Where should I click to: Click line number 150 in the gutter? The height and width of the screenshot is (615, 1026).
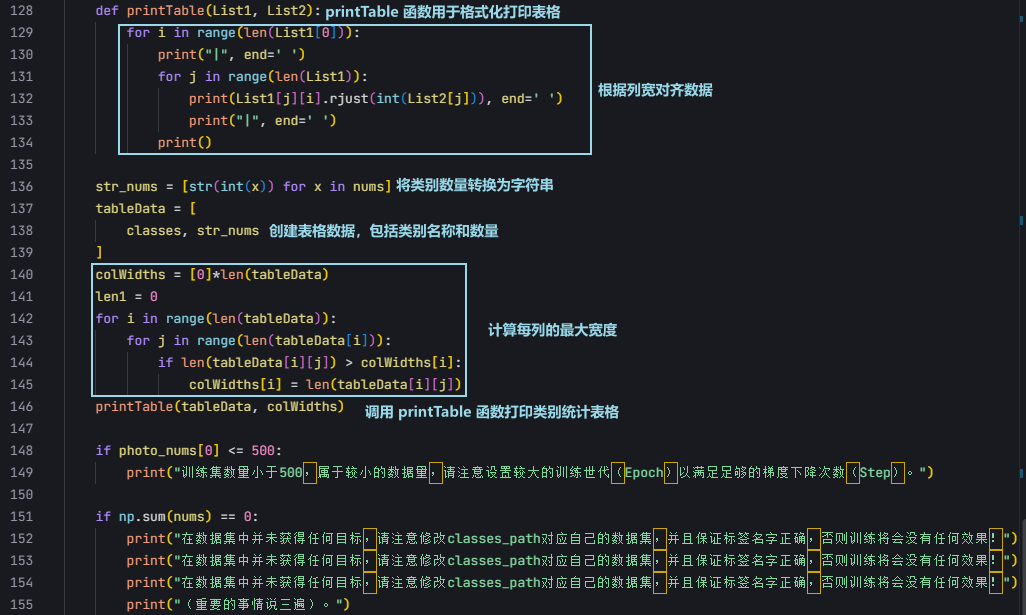[x=22, y=495]
